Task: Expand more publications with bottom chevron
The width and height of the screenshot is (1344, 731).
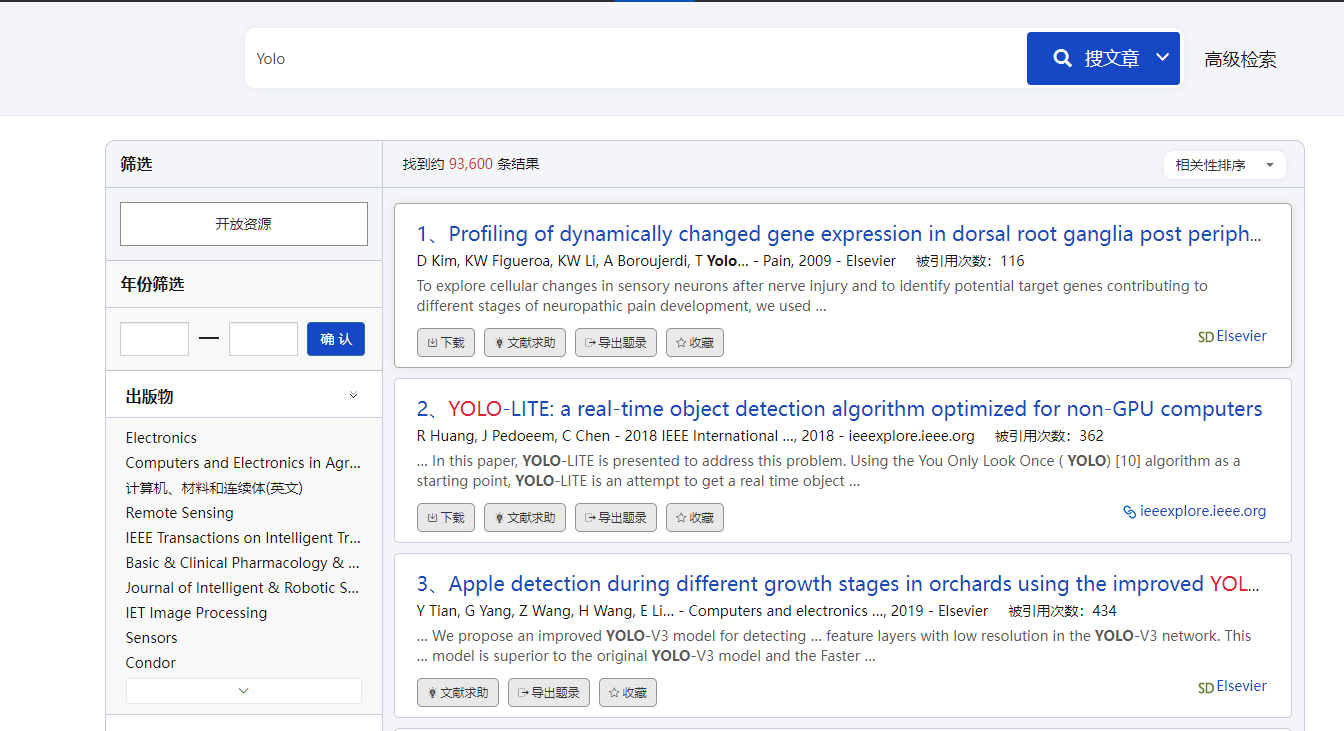Action: (x=244, y=691)
